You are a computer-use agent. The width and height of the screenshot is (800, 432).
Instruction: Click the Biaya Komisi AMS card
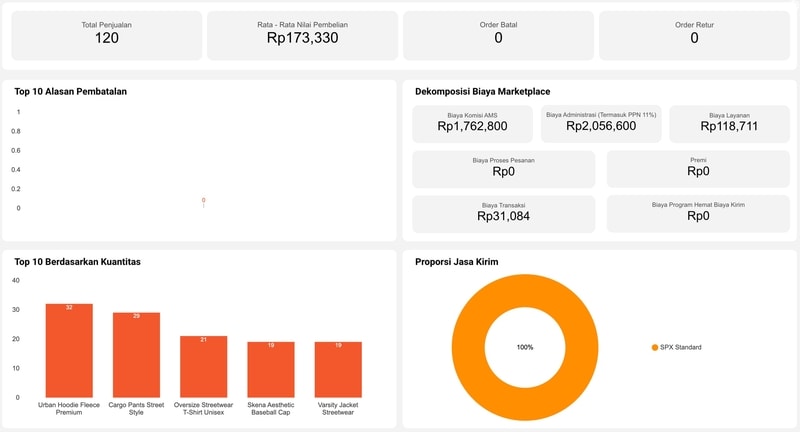click(473, 123)
